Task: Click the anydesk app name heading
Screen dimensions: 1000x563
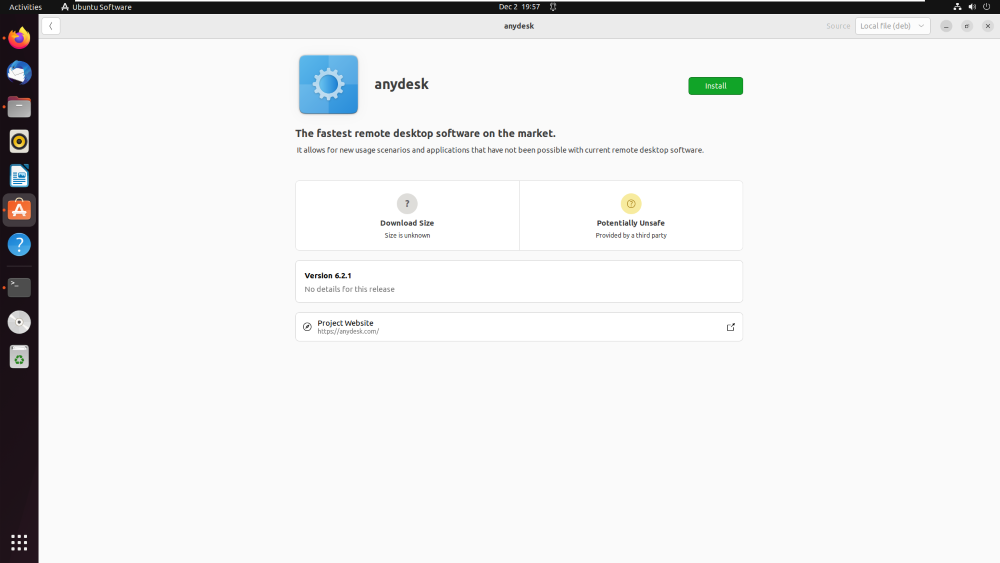Action: [x=401, y=84]
